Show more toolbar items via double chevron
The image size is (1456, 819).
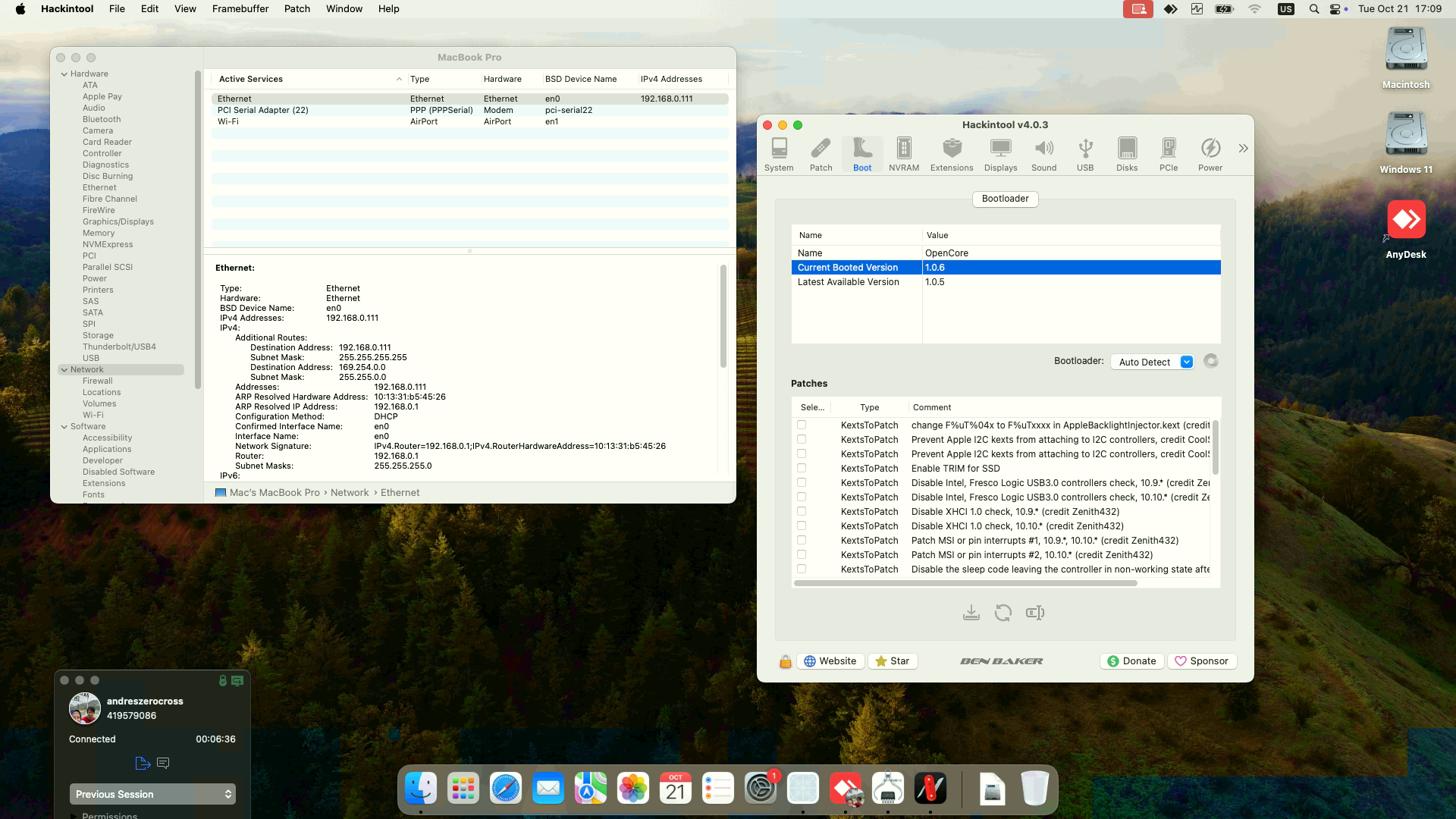point(1243,149)
